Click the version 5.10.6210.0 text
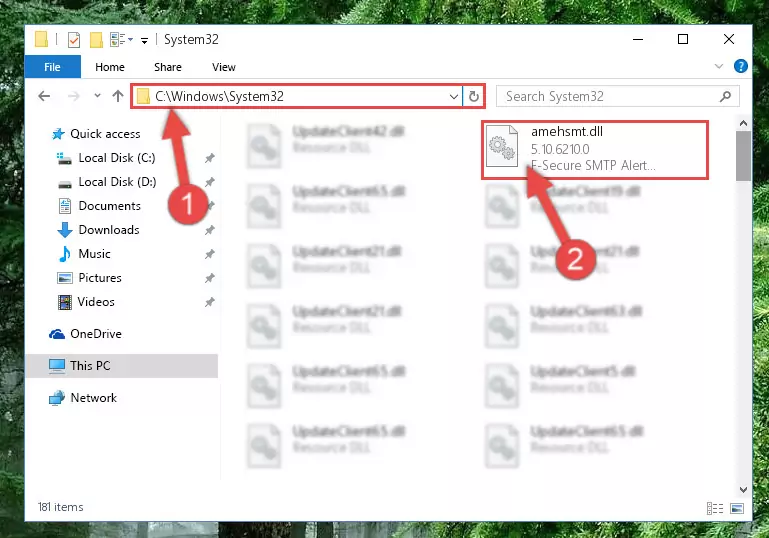Viewport: 769px width, 538px height. tap(560, 149)
